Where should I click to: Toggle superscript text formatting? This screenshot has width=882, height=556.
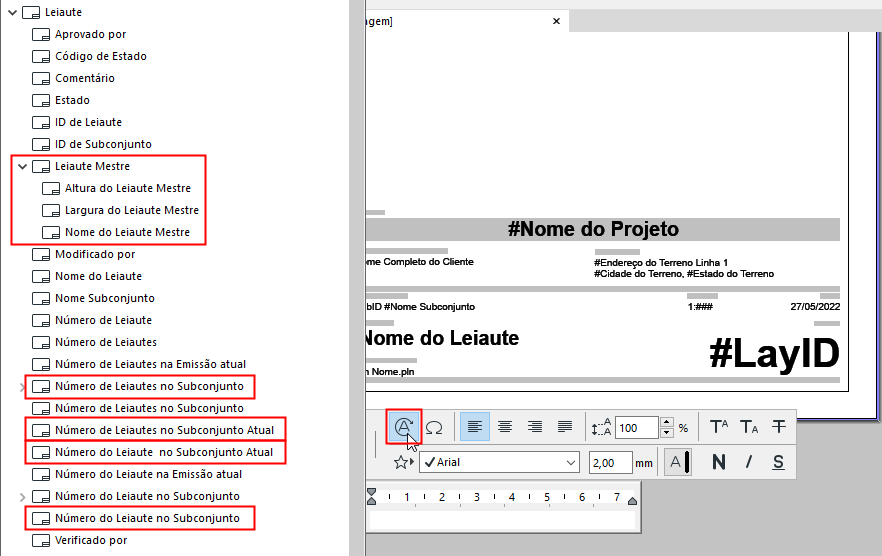coord(719,427)
